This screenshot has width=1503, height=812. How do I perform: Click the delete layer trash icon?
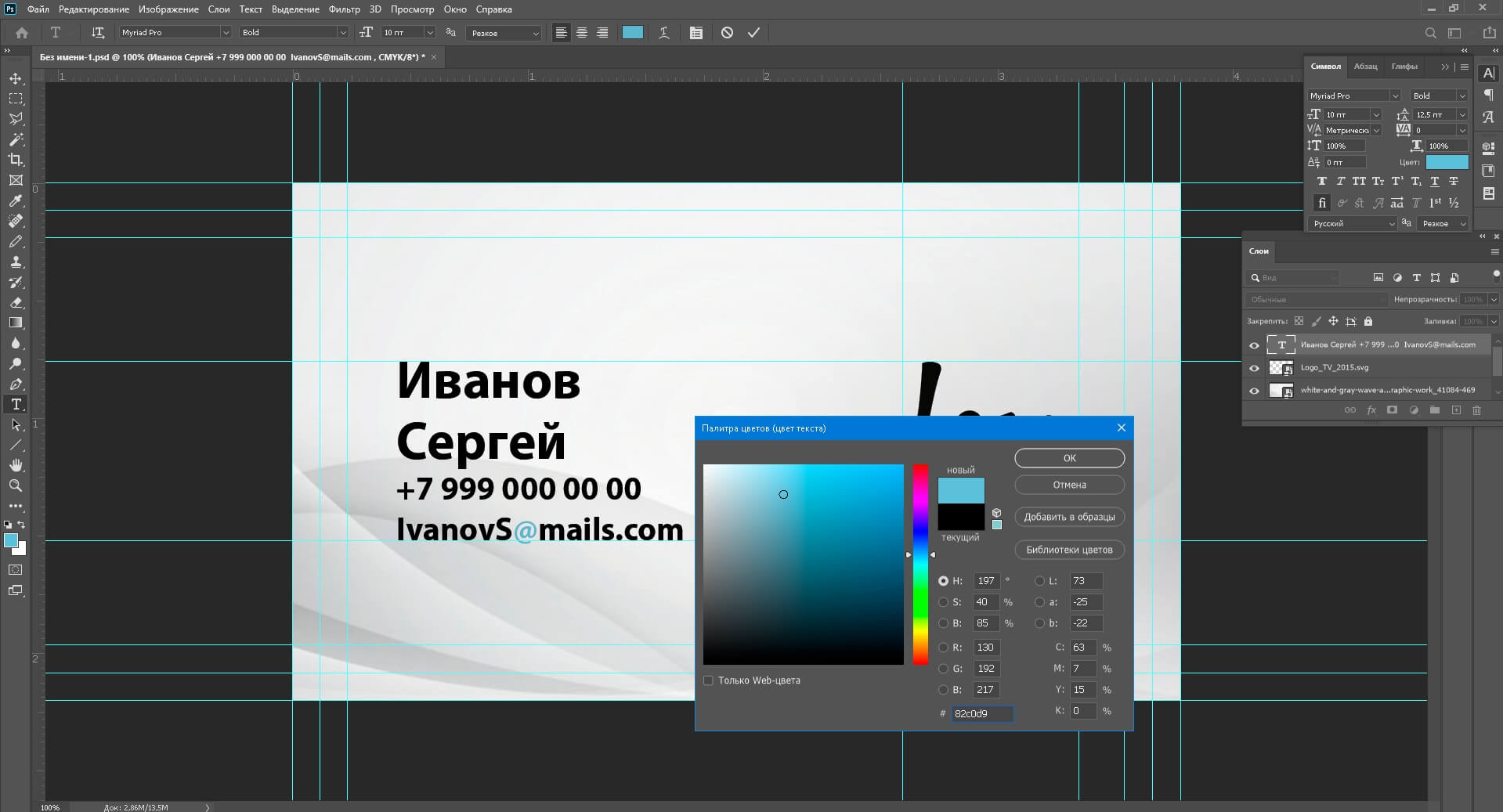[x=1476, y=410]
